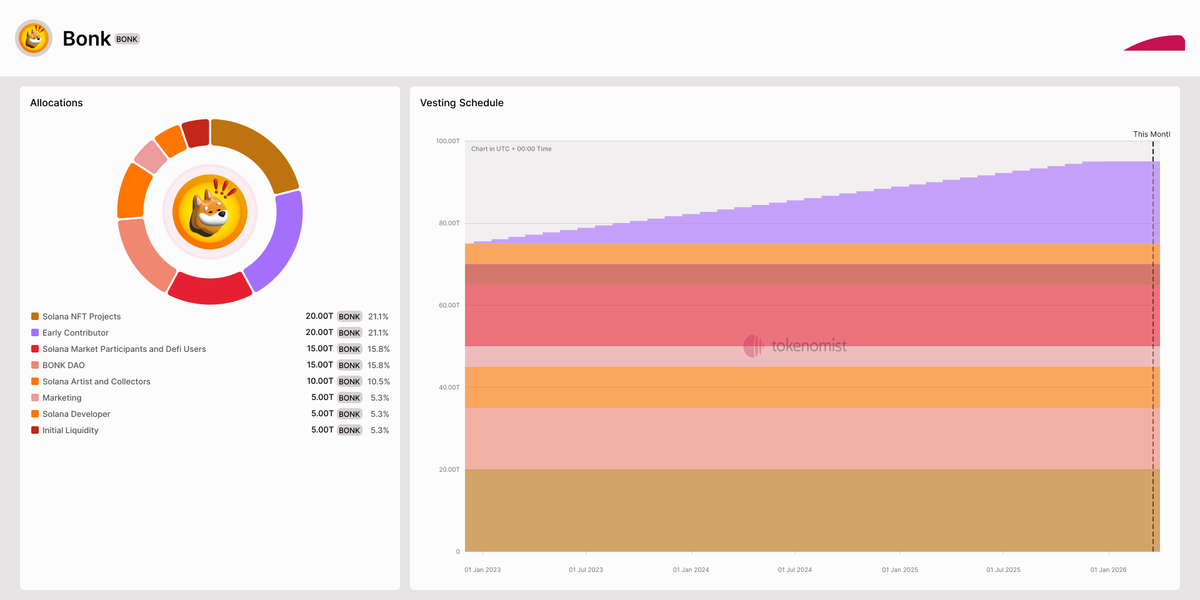Click the 21.1% value for Solana NFT Projects
The image size is (1200, 600).
(x=378, y=316)
